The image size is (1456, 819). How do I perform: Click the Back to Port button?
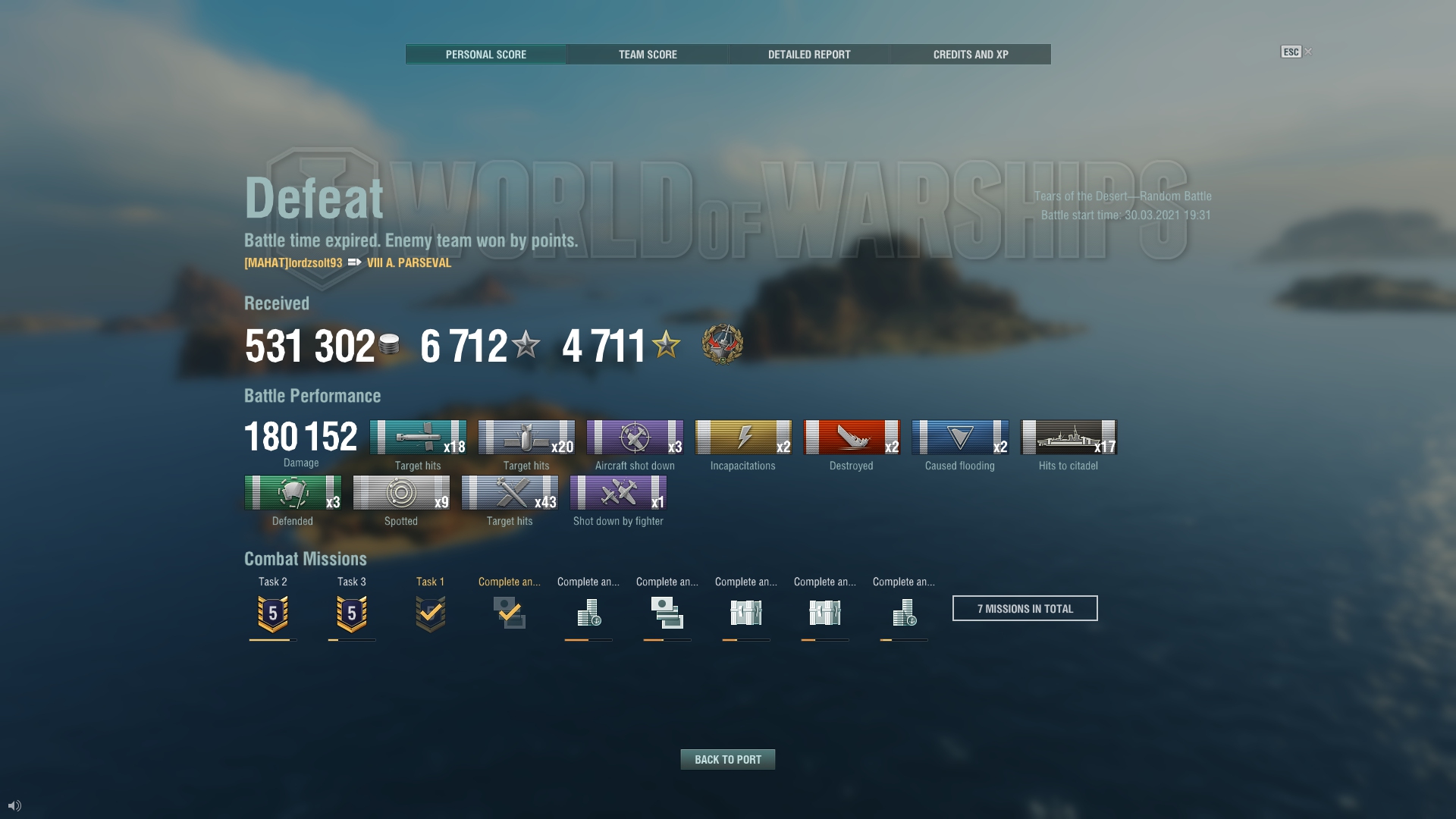pos(727,759)
